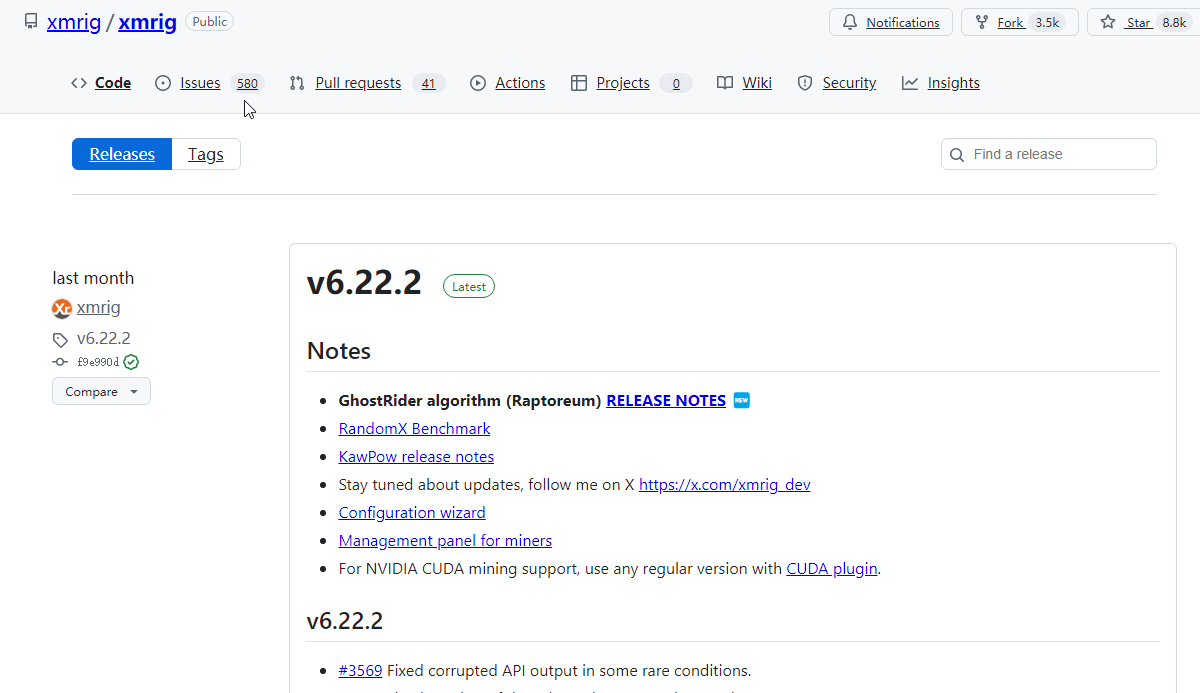
Task: Switch to the Tags view
Action: (x=206, y=154)
